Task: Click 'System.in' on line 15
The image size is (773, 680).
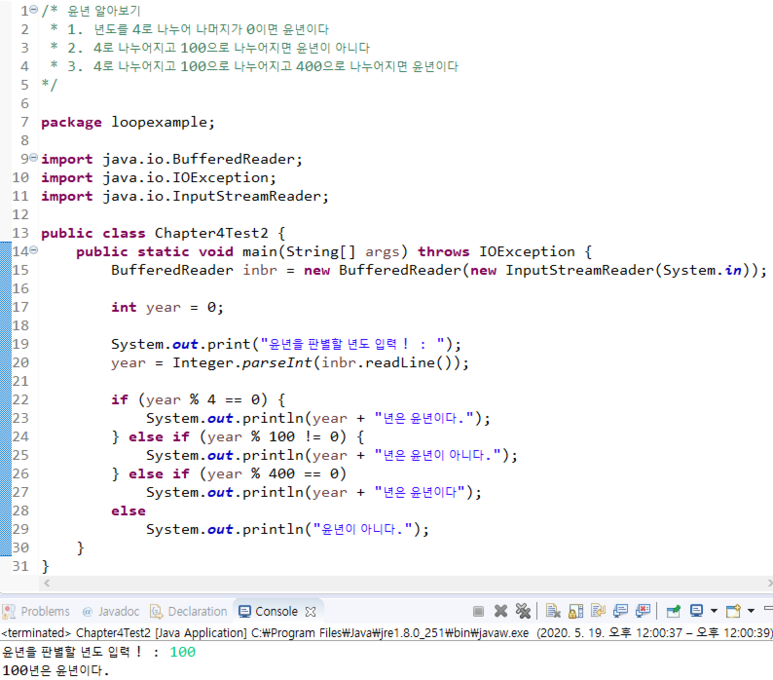Action: 702,270
